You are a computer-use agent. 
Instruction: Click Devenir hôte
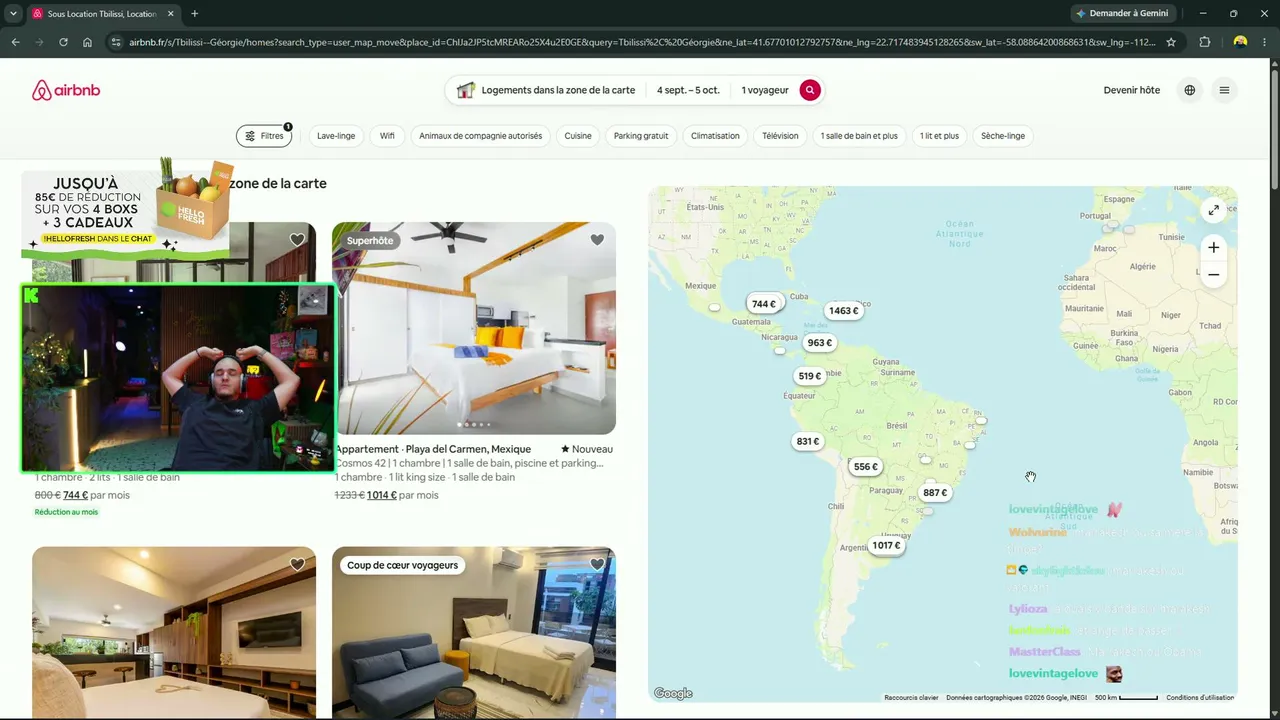[x=1132, y=90]
